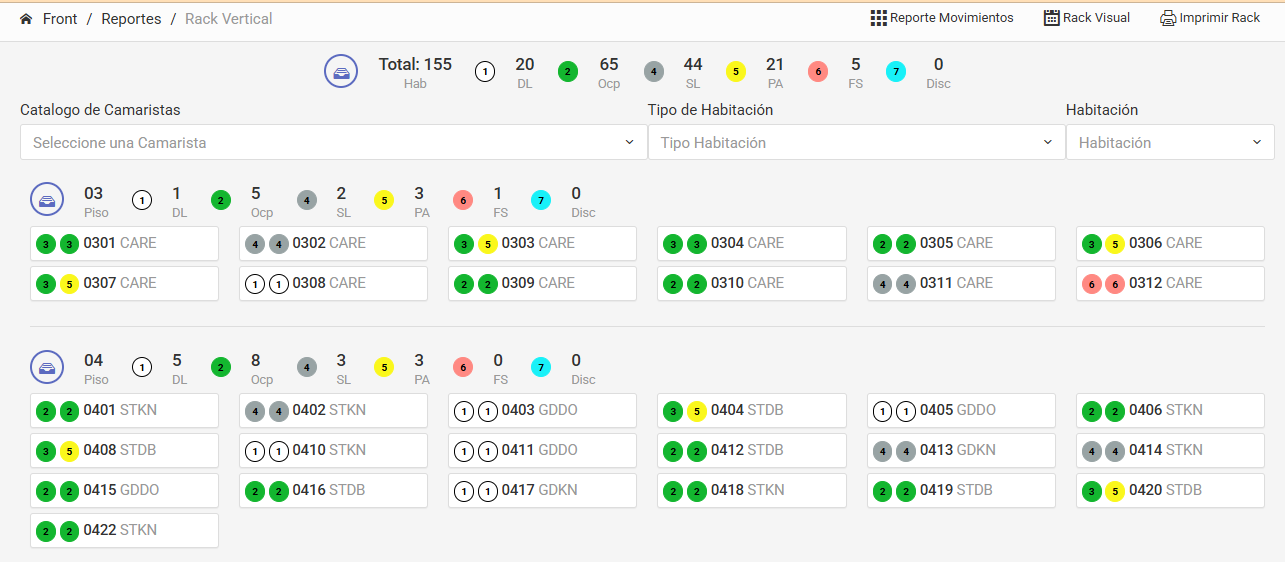Open room 0312 CARE card
Image resolution: width=1285 pixels, height=562 pixels.
pyautogui.click(x=1170, y=283)
